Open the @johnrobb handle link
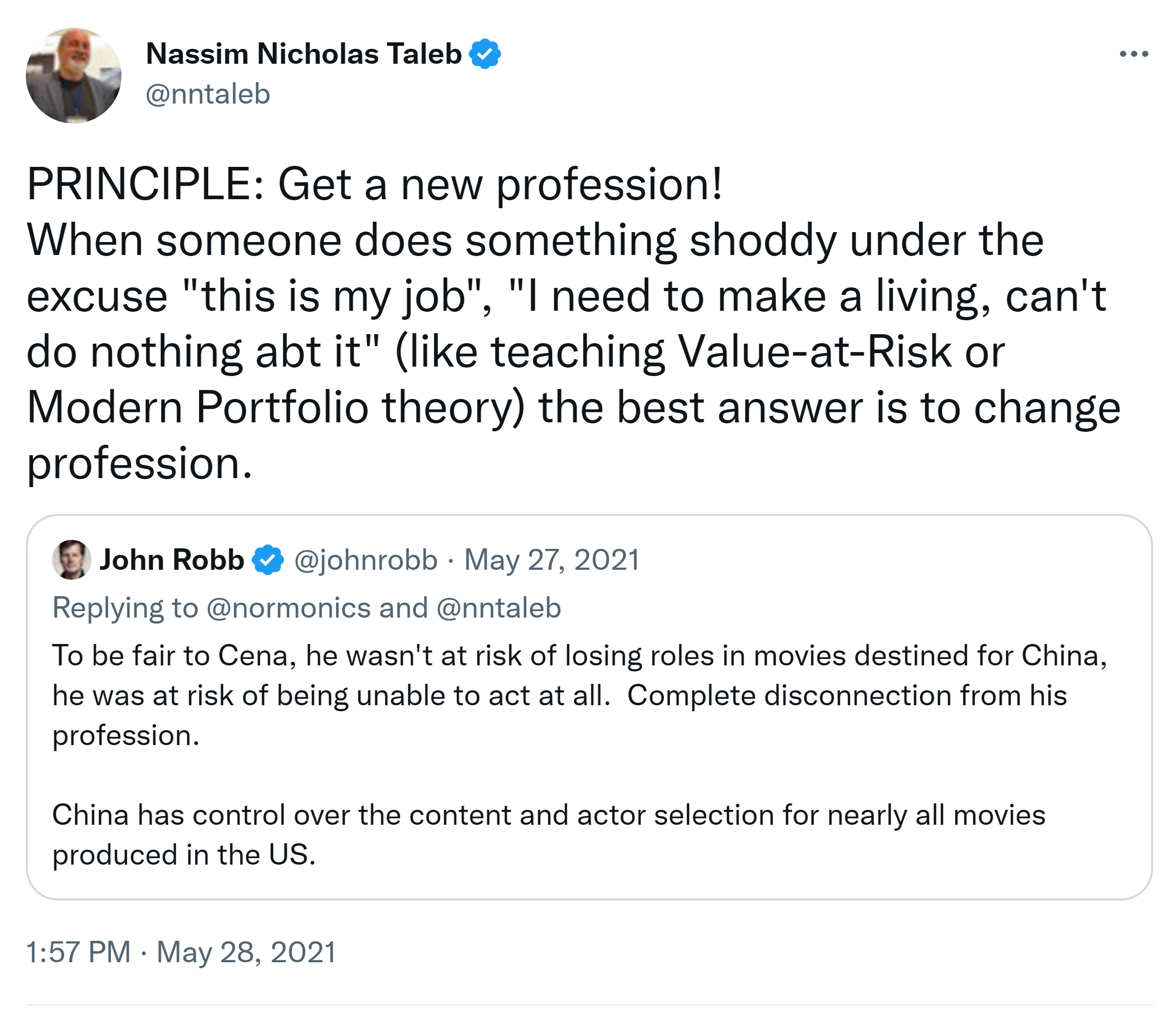The height and width of the screenshot is (1025, 1176). [x=366, y=559]
